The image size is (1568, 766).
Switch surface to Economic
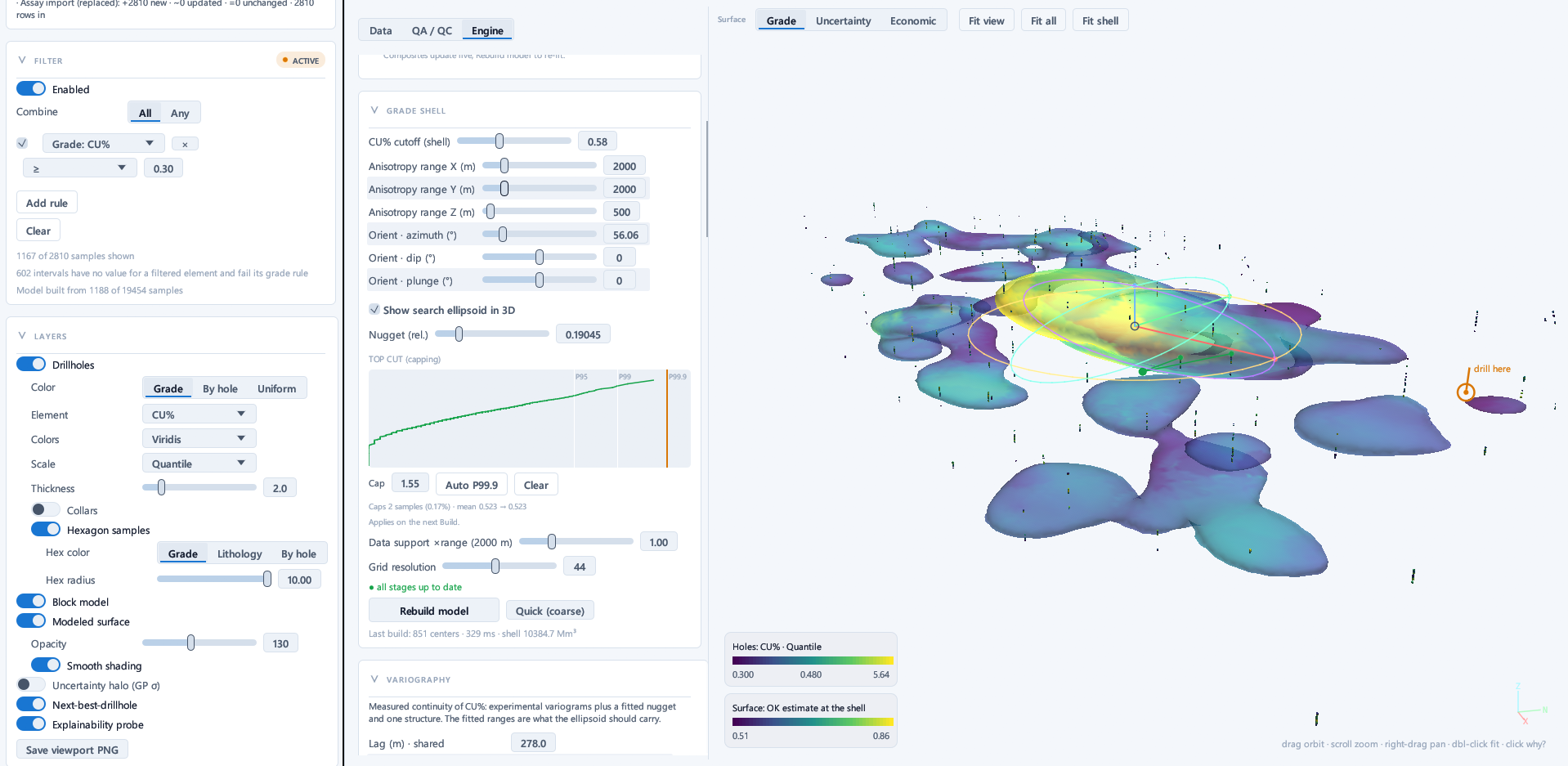pyautogui.click(x=912, y=20)
